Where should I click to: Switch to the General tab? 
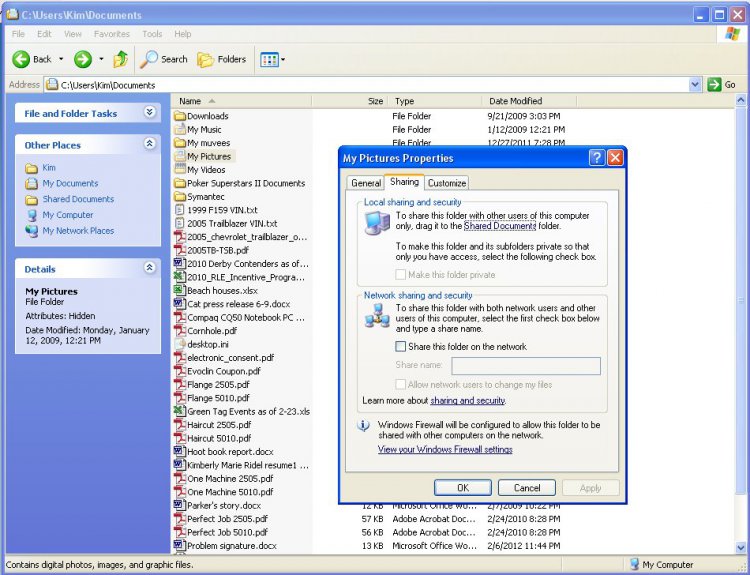click(366, 183)
